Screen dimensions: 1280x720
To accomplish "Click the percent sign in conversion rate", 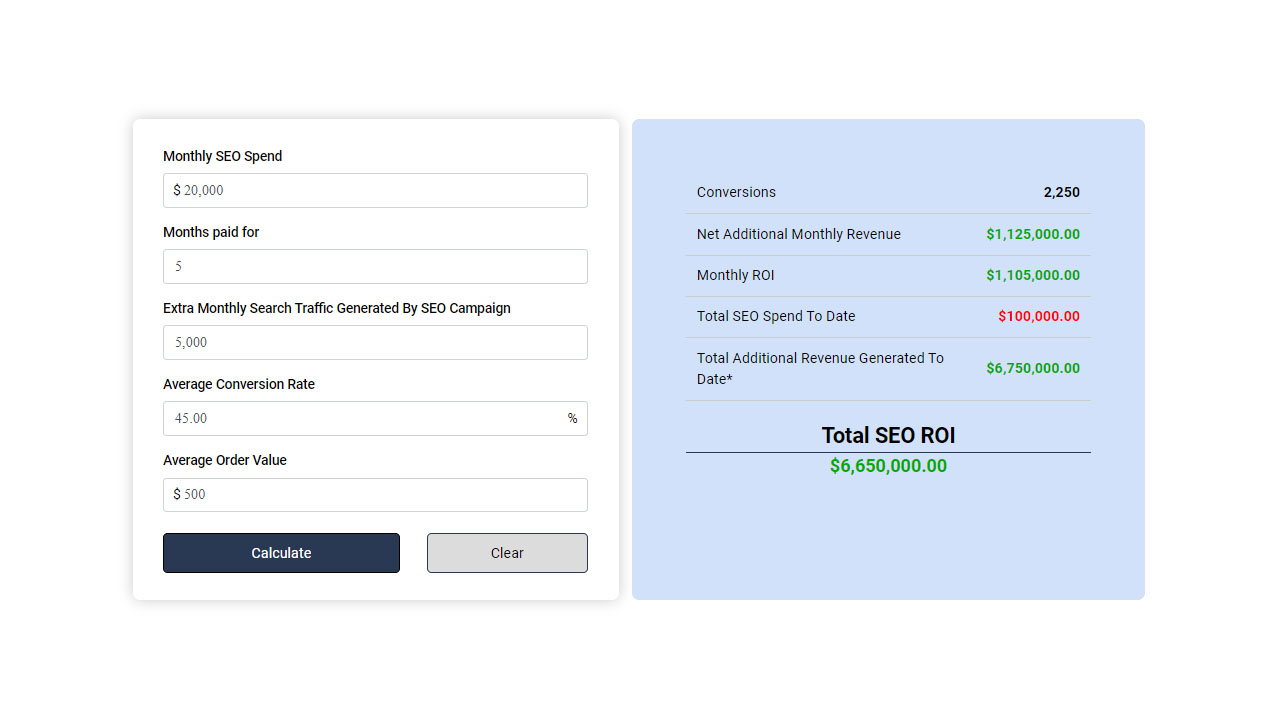I will tap(572, 418).
